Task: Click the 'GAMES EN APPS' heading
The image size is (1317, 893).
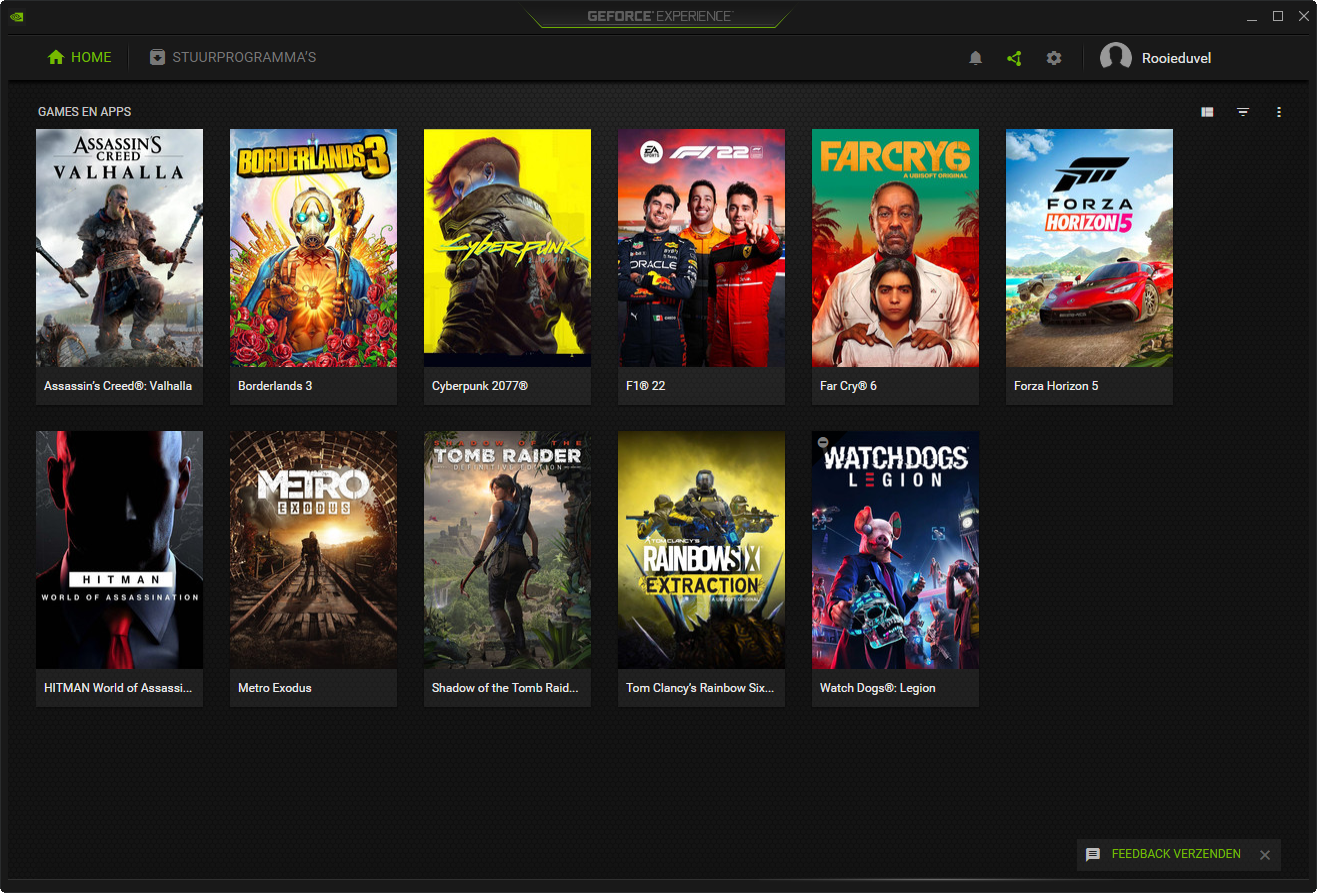Action: (85, 112)
